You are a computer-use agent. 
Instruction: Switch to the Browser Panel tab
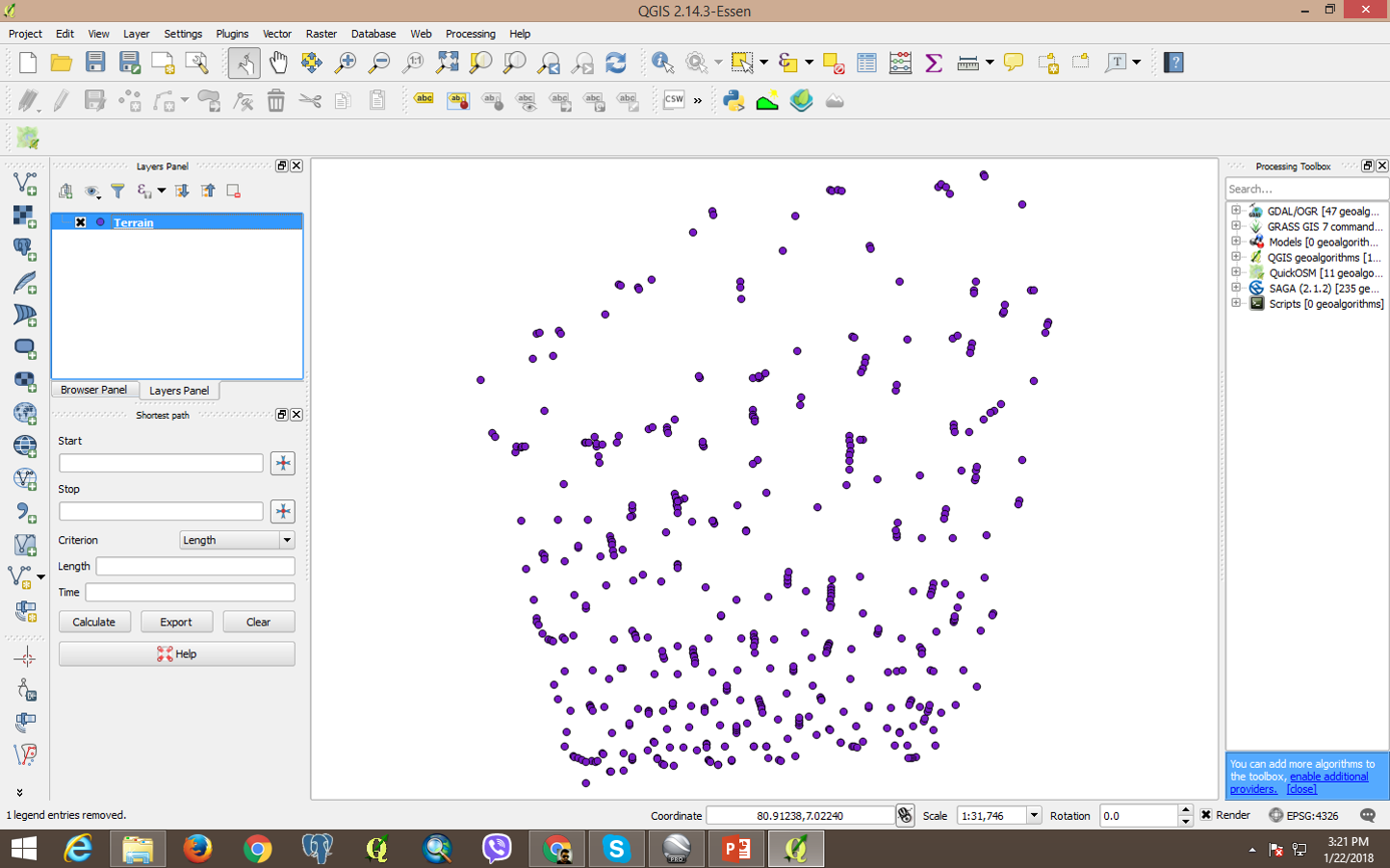[93, 390]
